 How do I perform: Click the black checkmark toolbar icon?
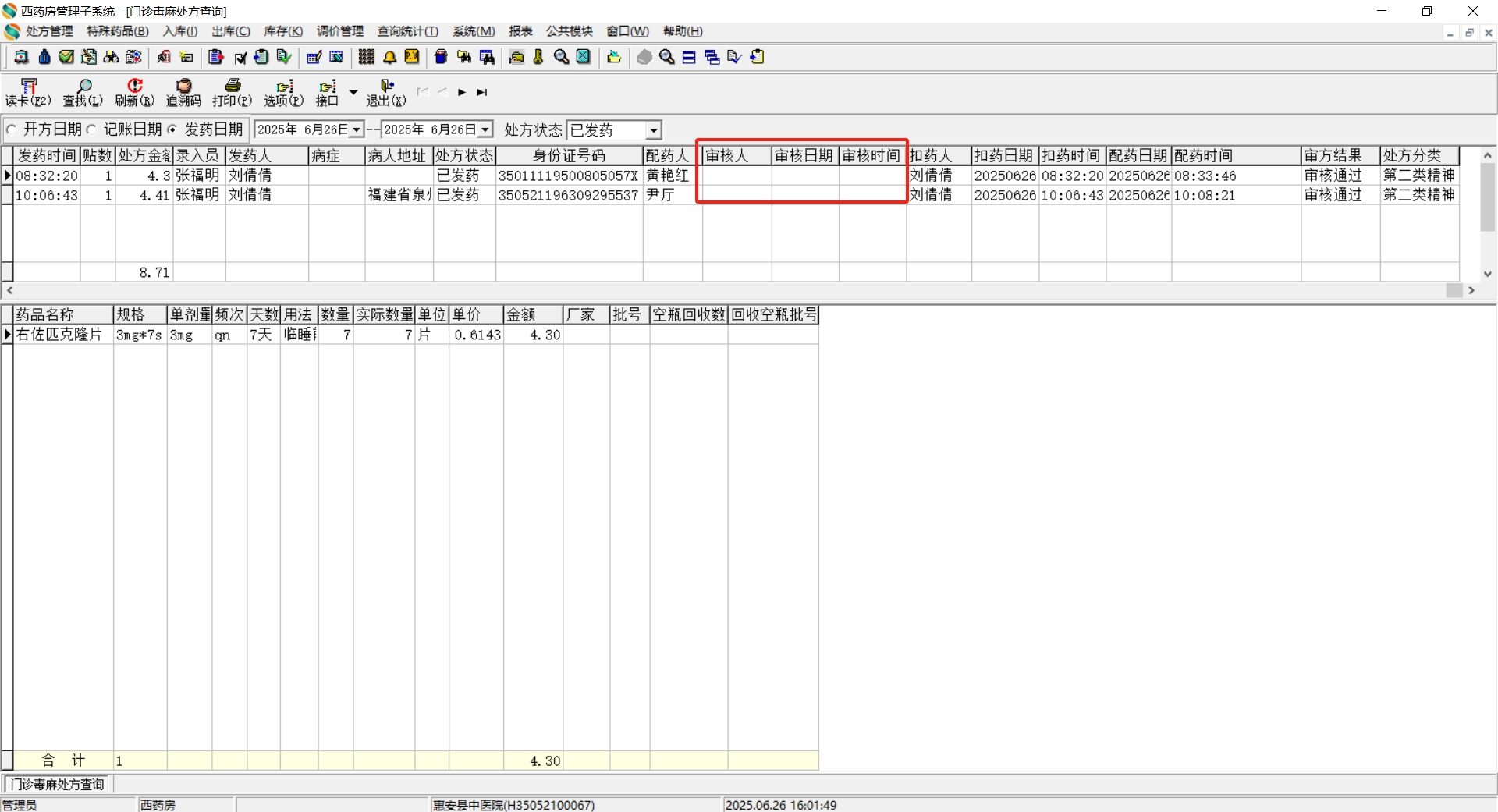(x=240, y=57)
